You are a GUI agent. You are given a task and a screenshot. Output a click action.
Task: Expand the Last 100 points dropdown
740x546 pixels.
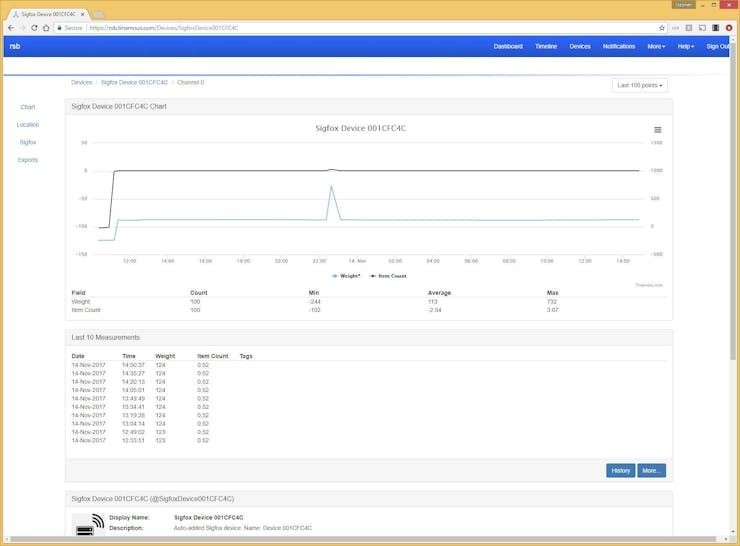coord(639,85)
